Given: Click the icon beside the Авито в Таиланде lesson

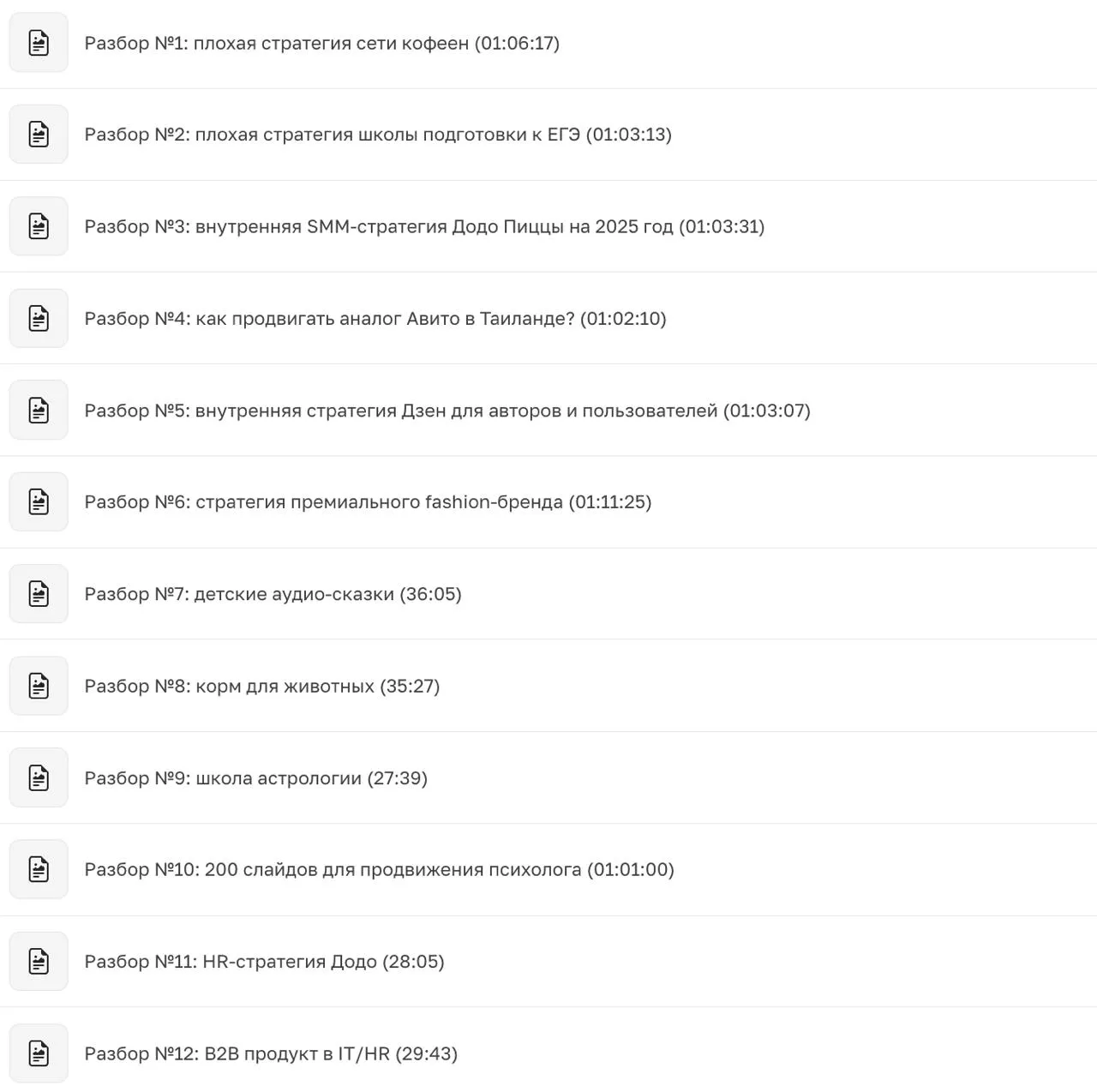Looking at the screenshot, I should (x=39, y=318).
